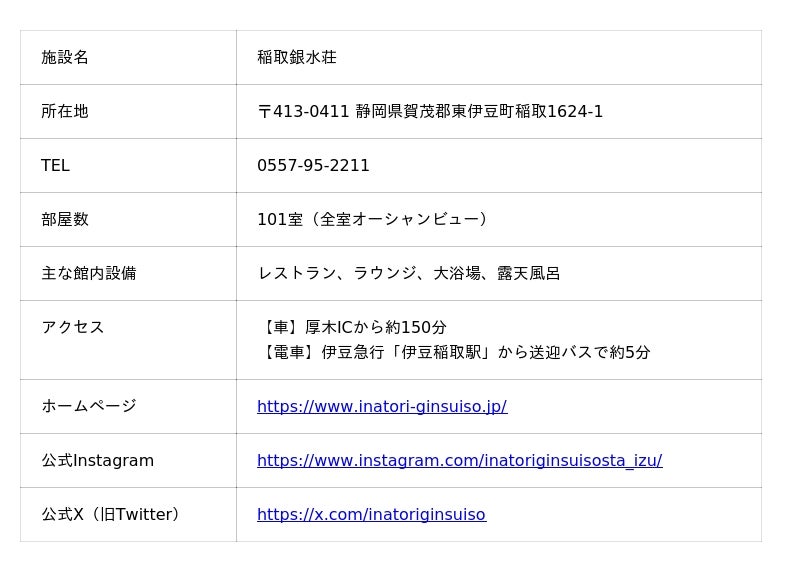Open the official Instagram profile link
800x572 pixels.
tap(460, 460)
